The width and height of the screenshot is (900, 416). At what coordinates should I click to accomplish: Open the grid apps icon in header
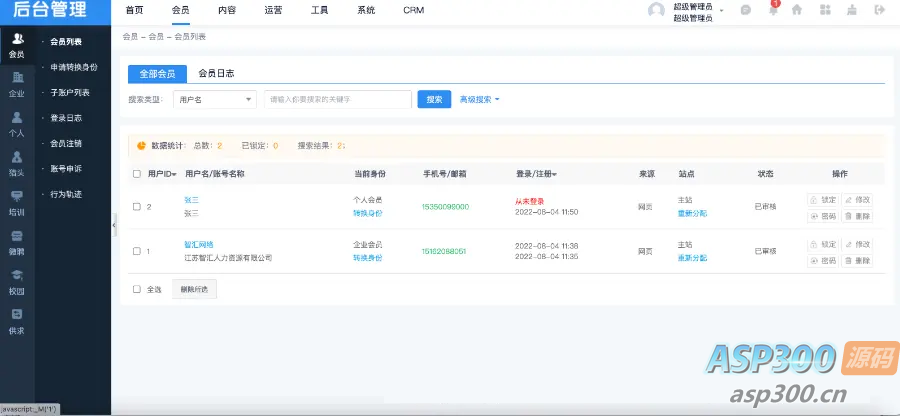825,10
